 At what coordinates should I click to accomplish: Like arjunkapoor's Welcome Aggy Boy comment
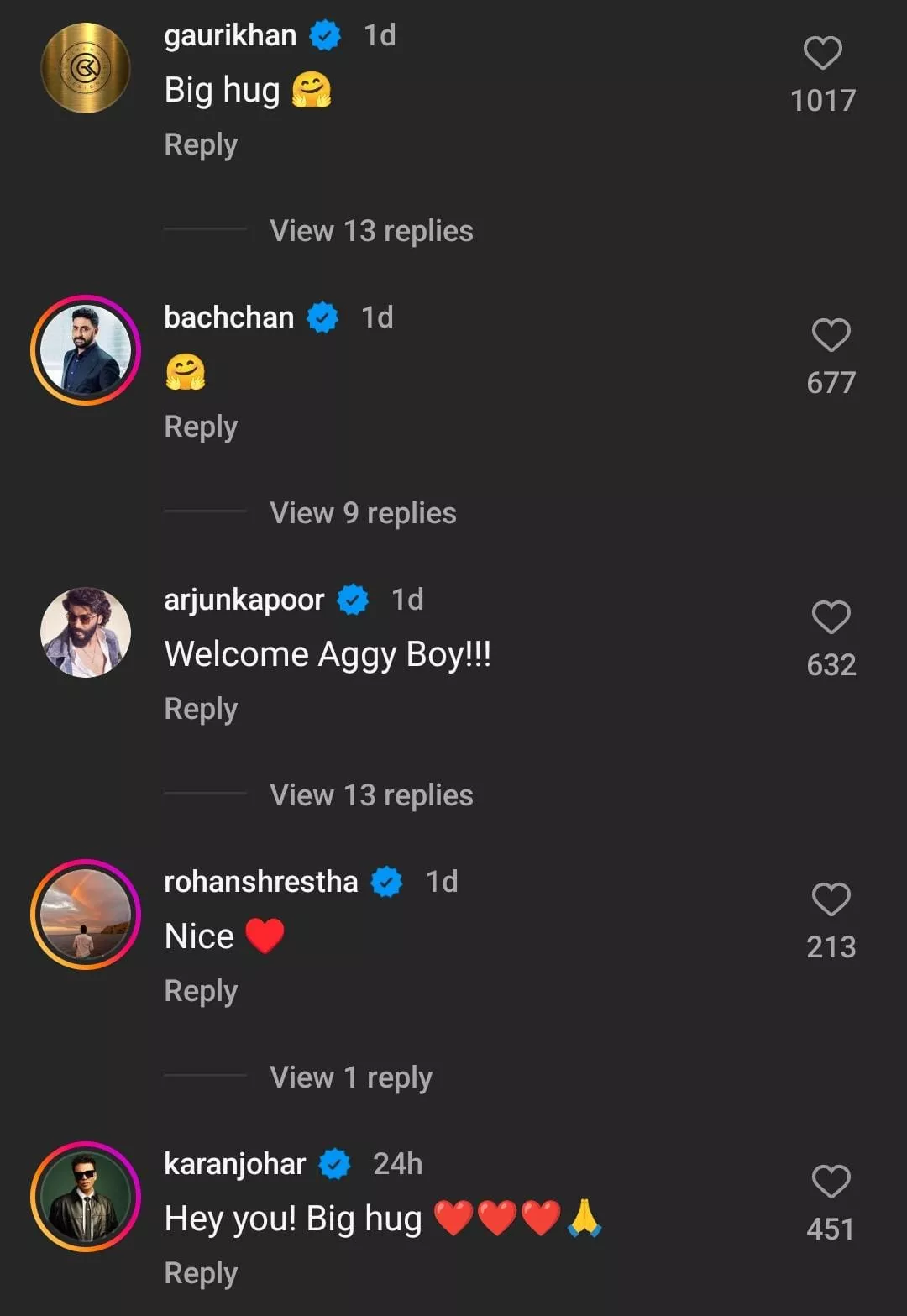click(831, 618)
